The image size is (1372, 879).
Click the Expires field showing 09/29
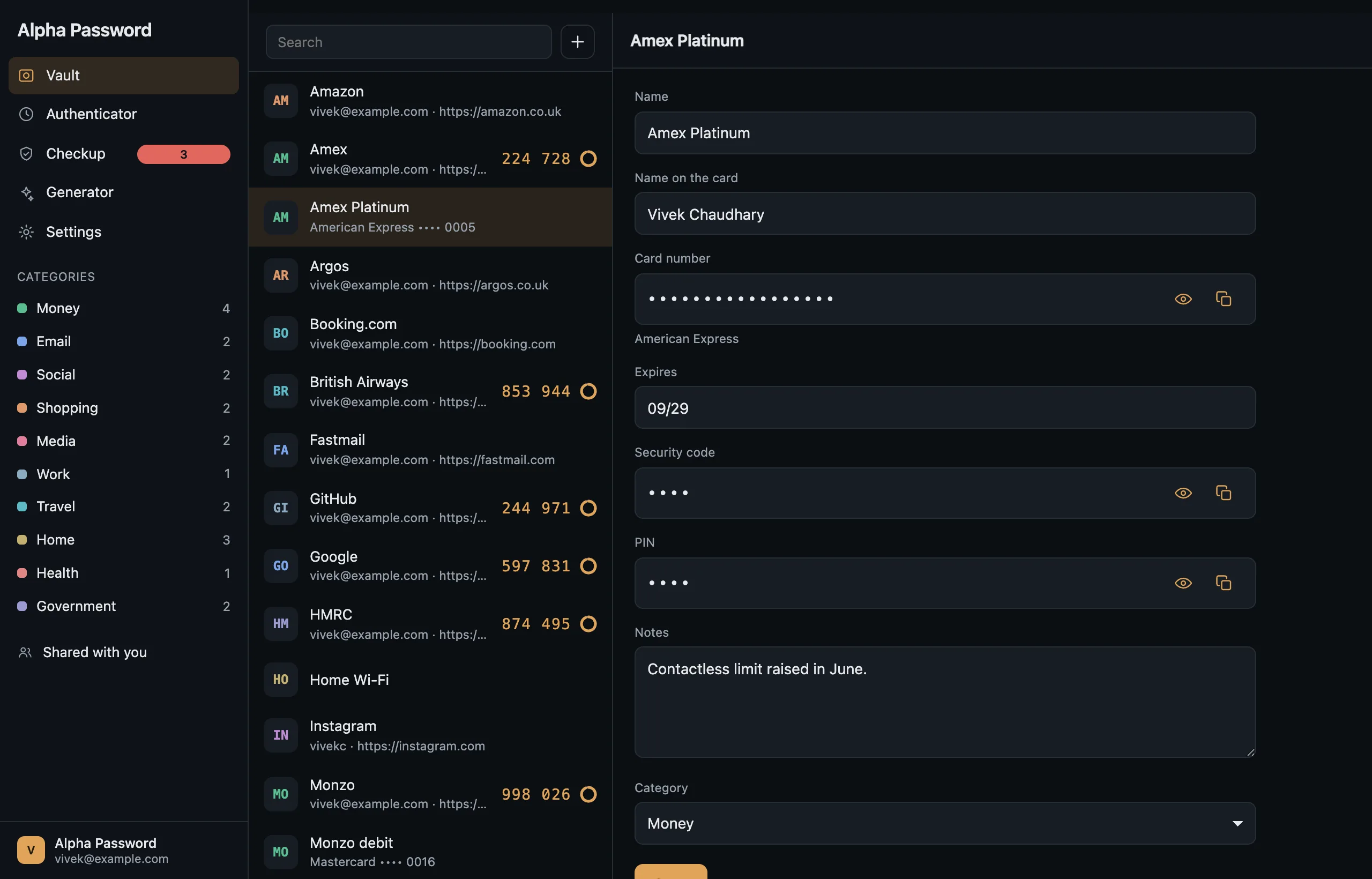click(944, 407)
